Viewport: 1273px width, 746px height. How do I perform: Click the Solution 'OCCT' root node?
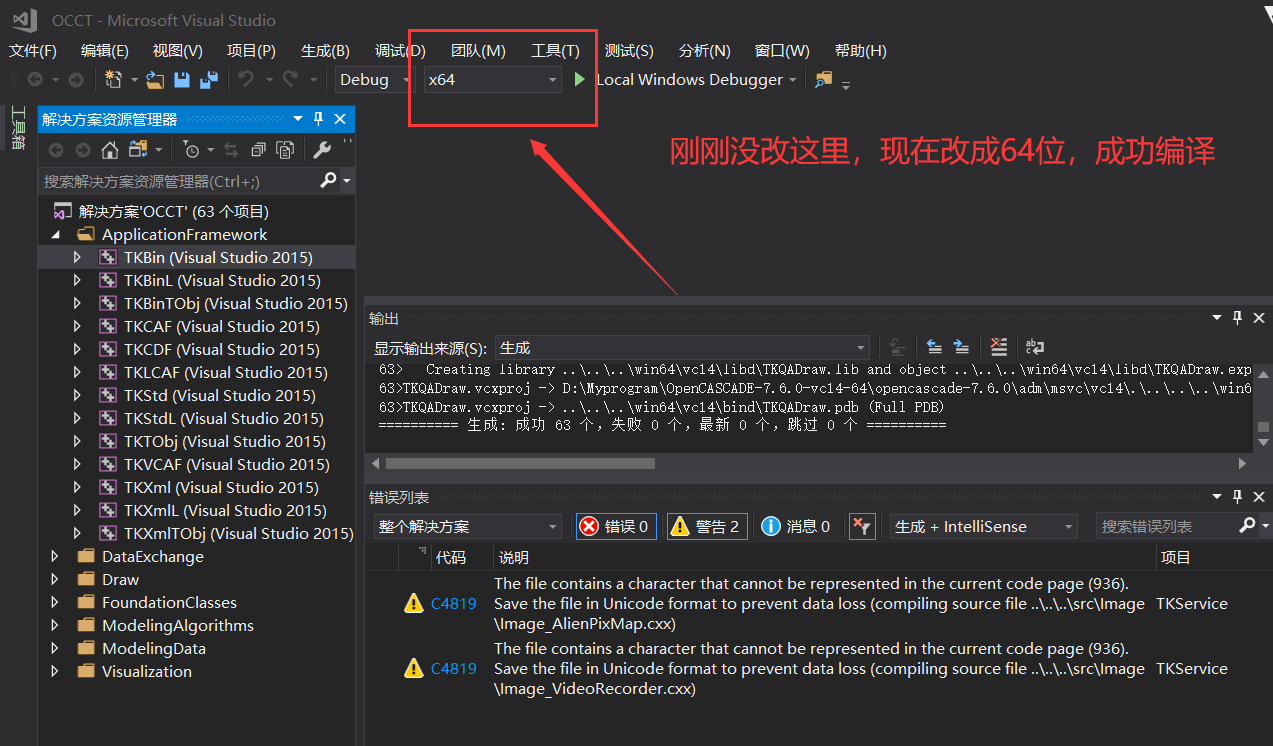(174, 212)
